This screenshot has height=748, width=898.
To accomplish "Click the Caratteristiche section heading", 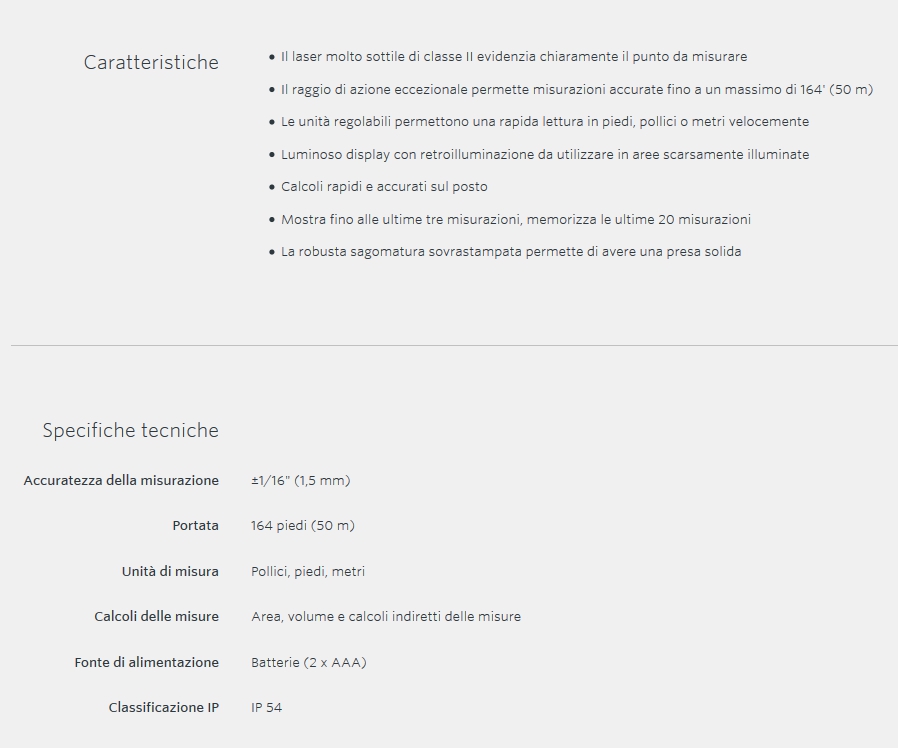I will (x=151, y=62).
